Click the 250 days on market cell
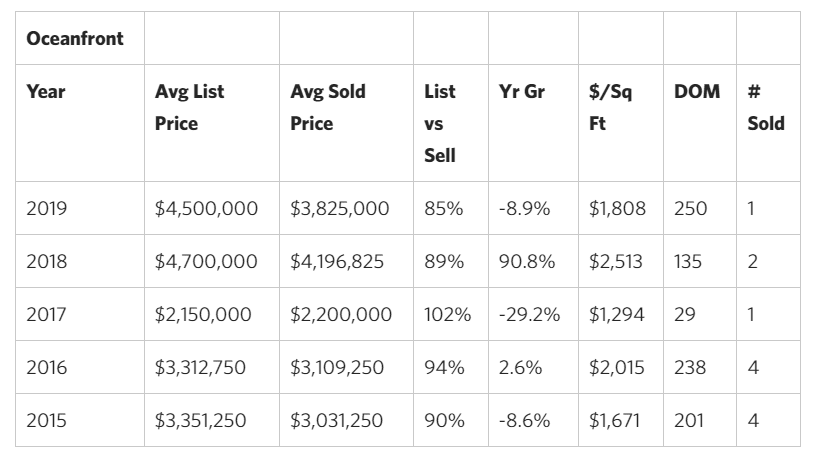The width and height of the screenshot is (820, 460). click(x=690, y=209)
